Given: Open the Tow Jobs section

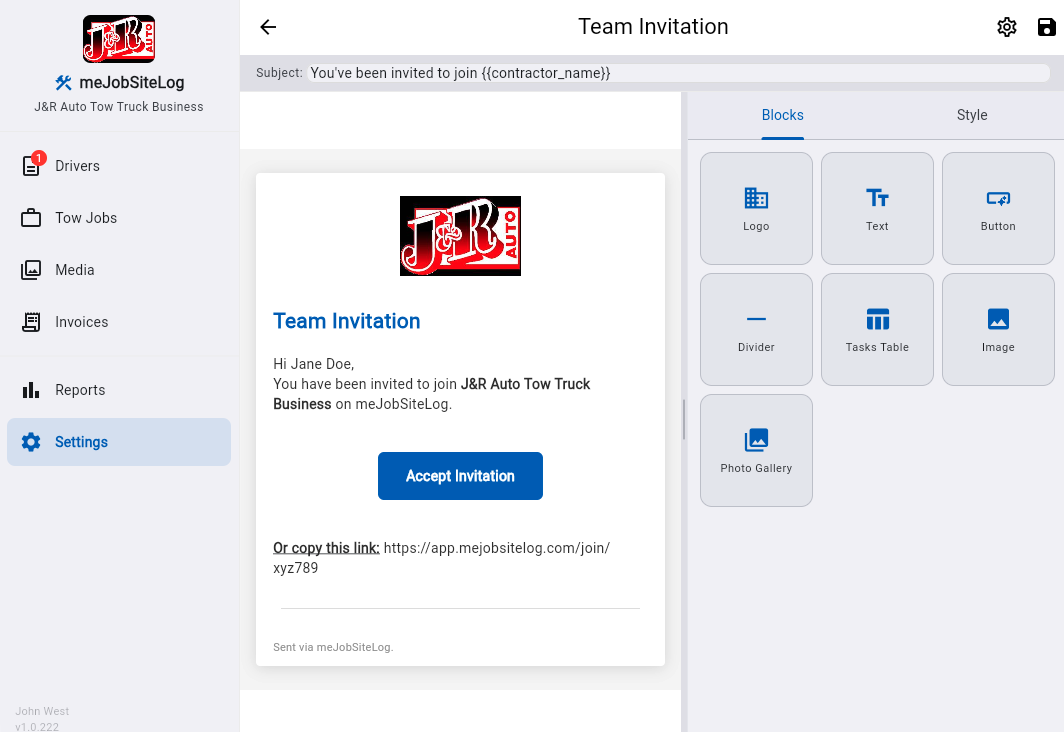Looking at the screenshot, I should (x=84, y=217).
